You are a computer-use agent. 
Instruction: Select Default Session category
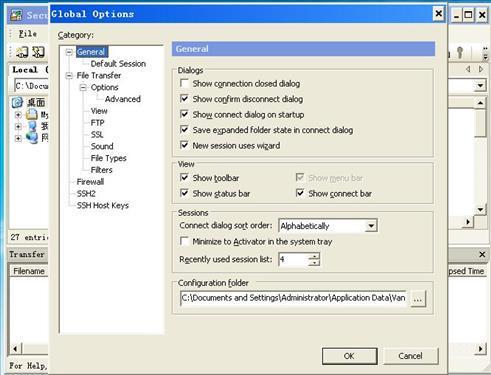pyautogui.click(x=118, y=64)
